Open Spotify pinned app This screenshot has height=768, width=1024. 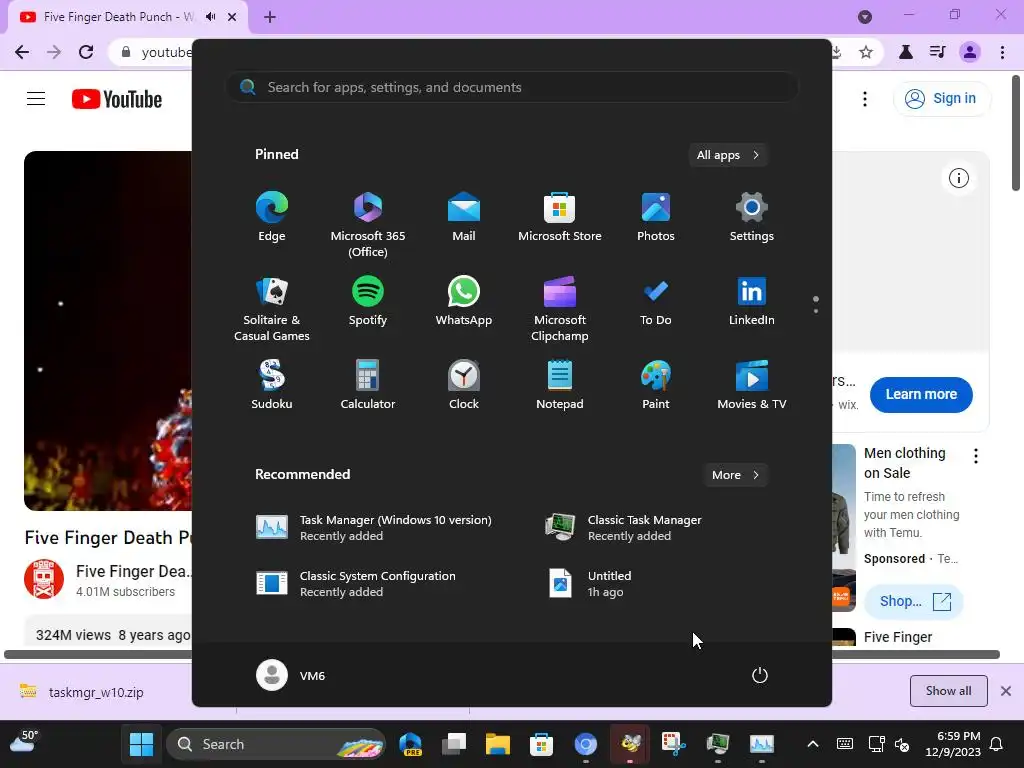368,302
